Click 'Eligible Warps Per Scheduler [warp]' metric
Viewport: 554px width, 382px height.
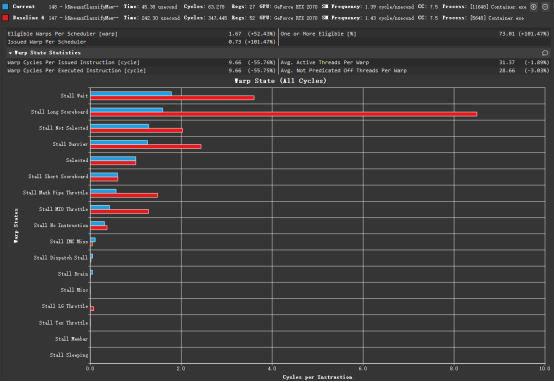coord(63,34)
